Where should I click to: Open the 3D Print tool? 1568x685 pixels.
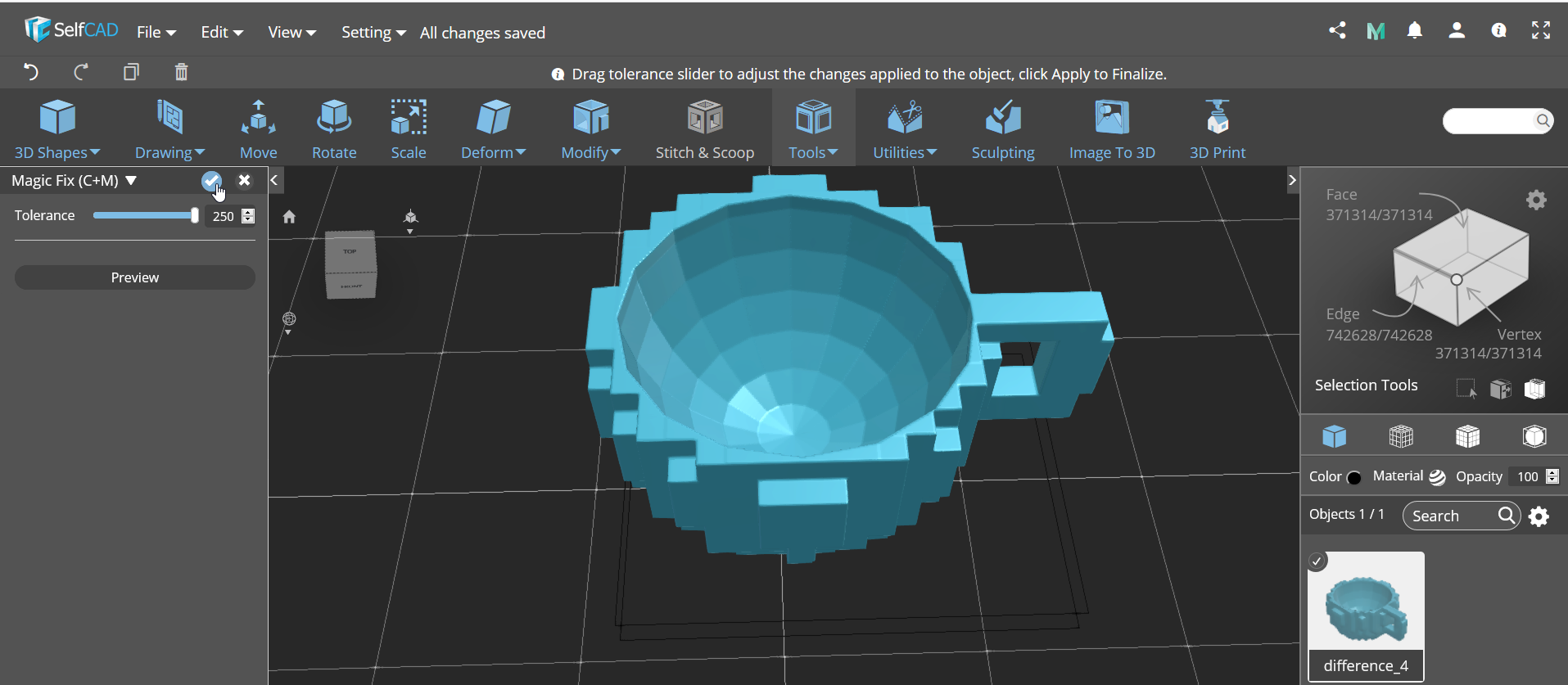(x=1217, y=129)
